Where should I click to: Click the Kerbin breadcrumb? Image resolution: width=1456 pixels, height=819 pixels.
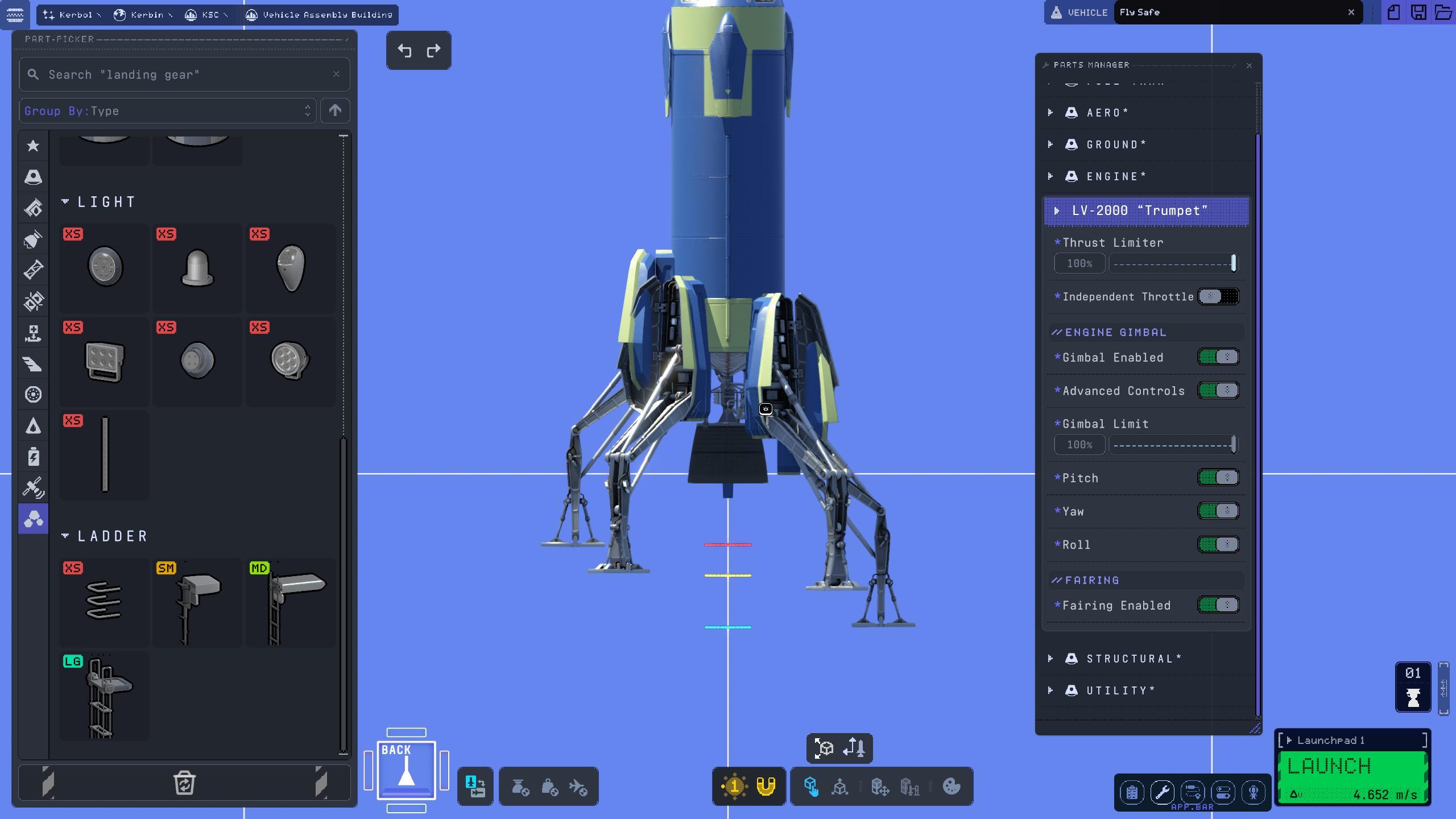tap(142, 15)
